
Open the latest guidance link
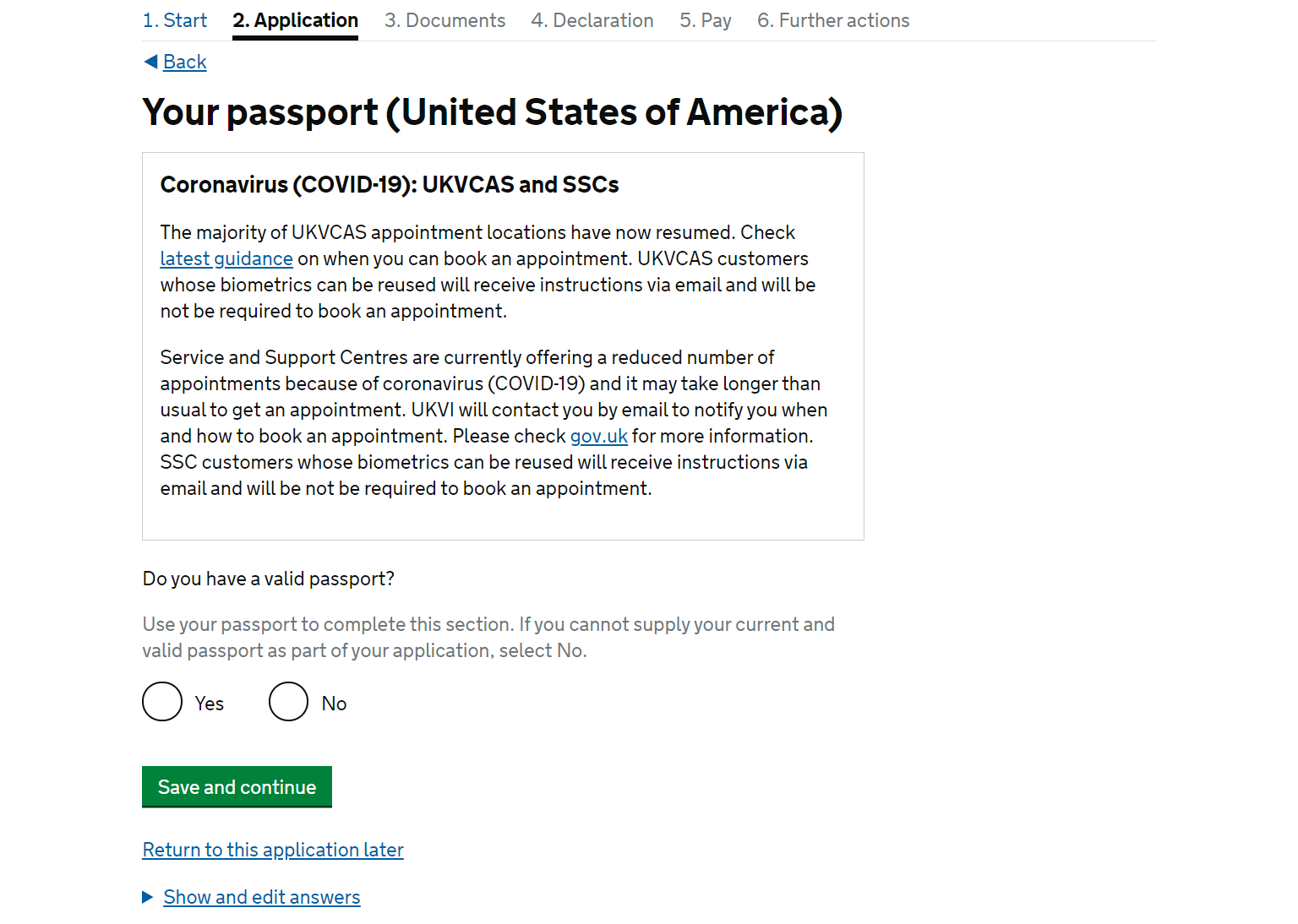click(226, 258)
